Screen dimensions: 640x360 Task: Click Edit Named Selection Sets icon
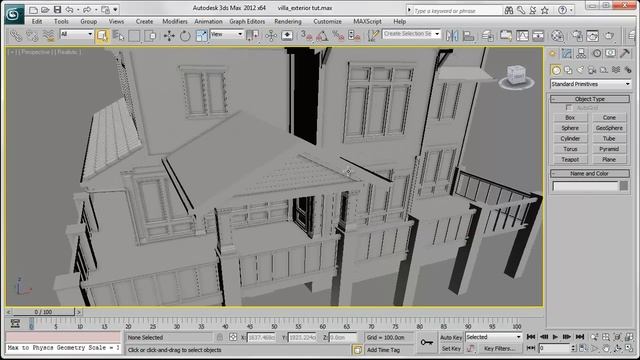pyautogui.click(x=373, y=36)
